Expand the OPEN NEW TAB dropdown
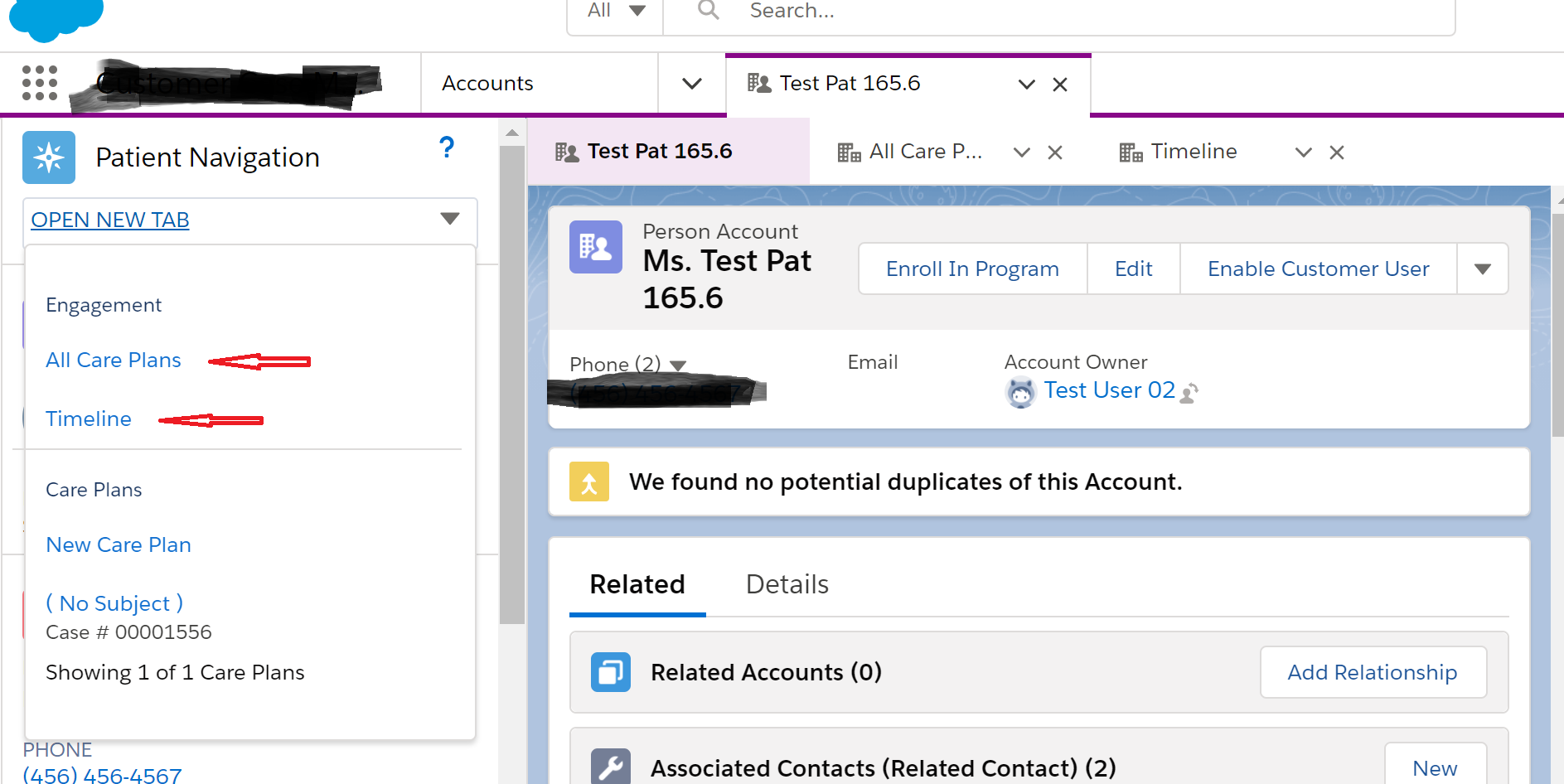The width and height of the screenshot is (1564, 784). (449, 219)
